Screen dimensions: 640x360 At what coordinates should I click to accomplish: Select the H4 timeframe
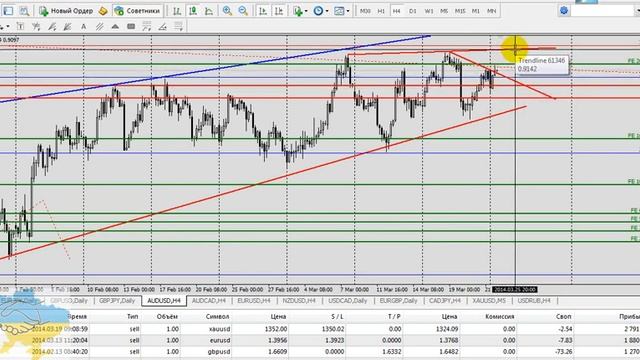coord(396,11)
